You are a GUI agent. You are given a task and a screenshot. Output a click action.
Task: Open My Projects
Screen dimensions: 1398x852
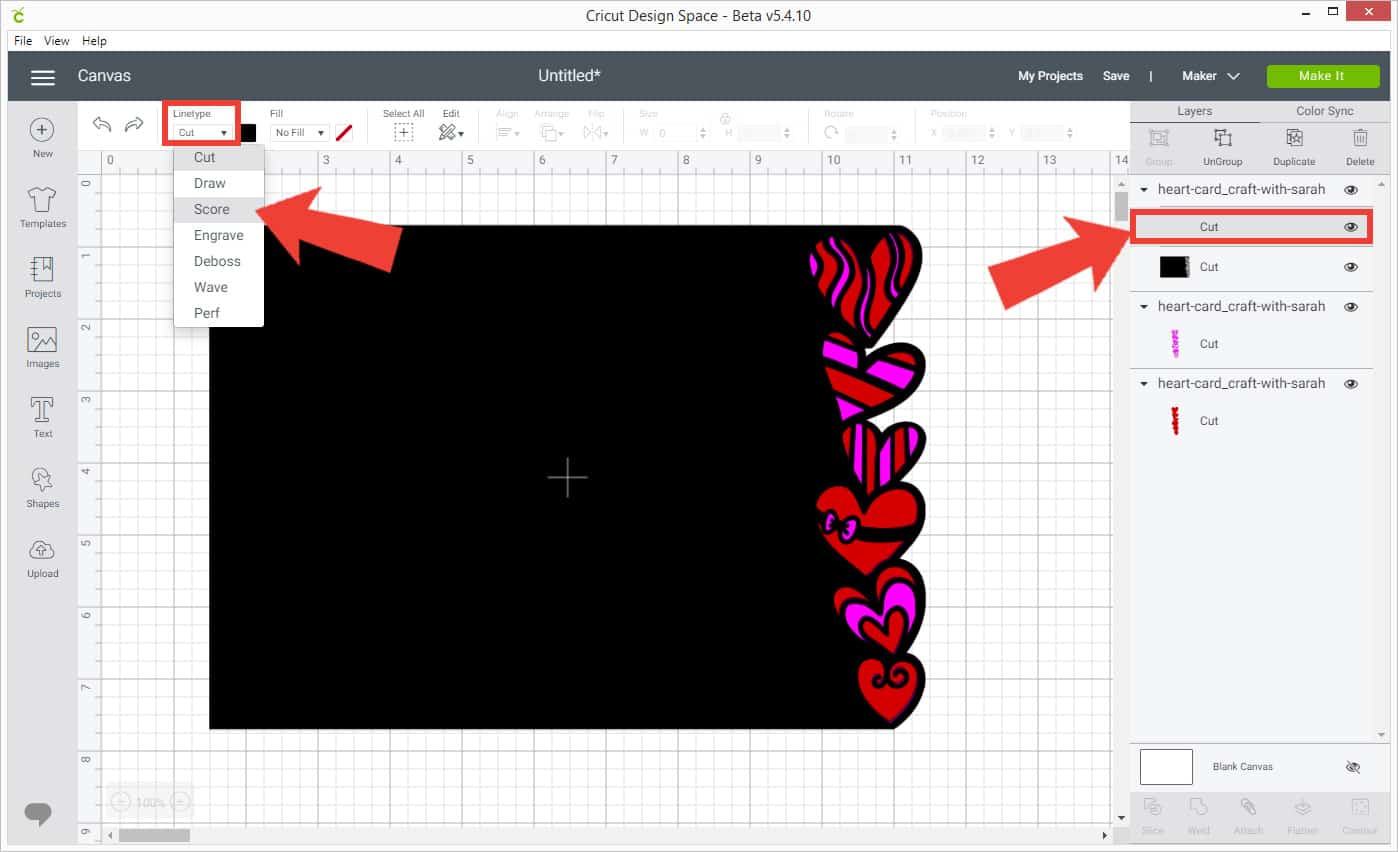click(1050, 76)
